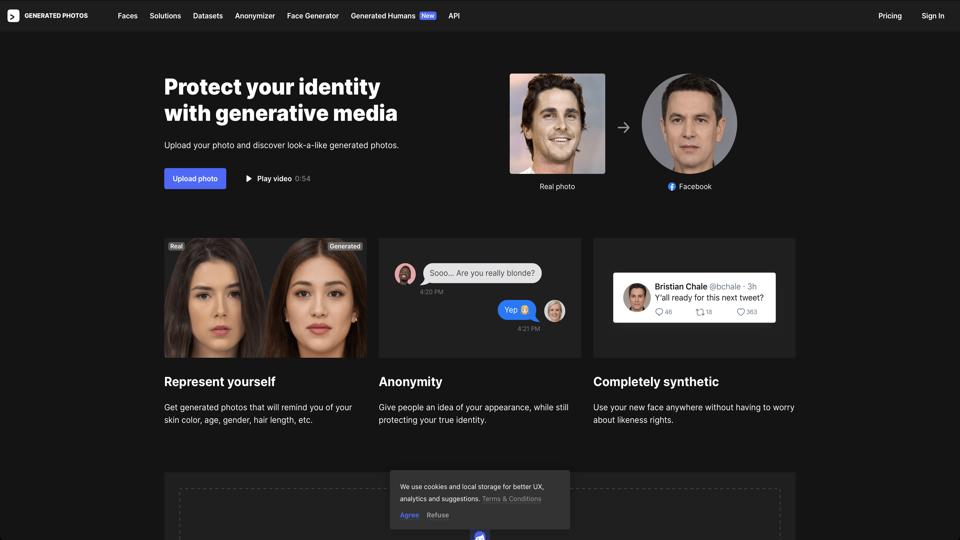Click Sign In at top right

click(x=932, y=16)
